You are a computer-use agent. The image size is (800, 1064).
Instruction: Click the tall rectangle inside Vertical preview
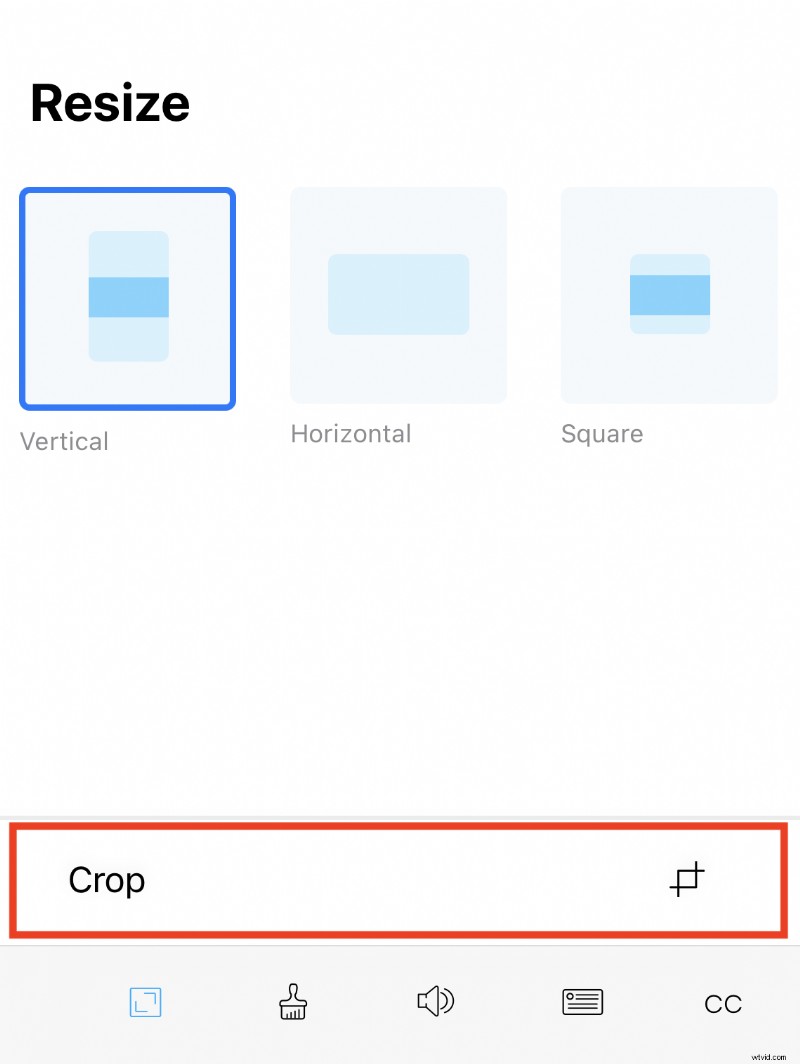click(x=128, y=250)
